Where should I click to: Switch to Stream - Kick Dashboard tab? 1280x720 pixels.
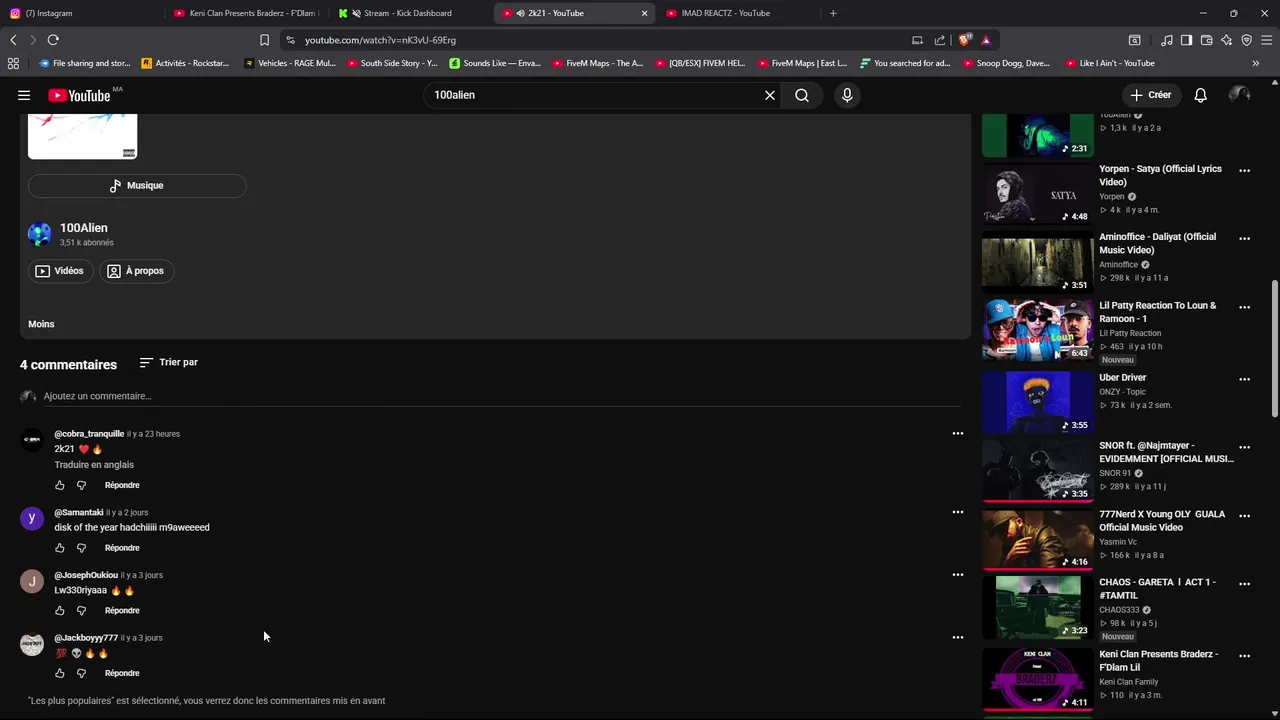410,13
